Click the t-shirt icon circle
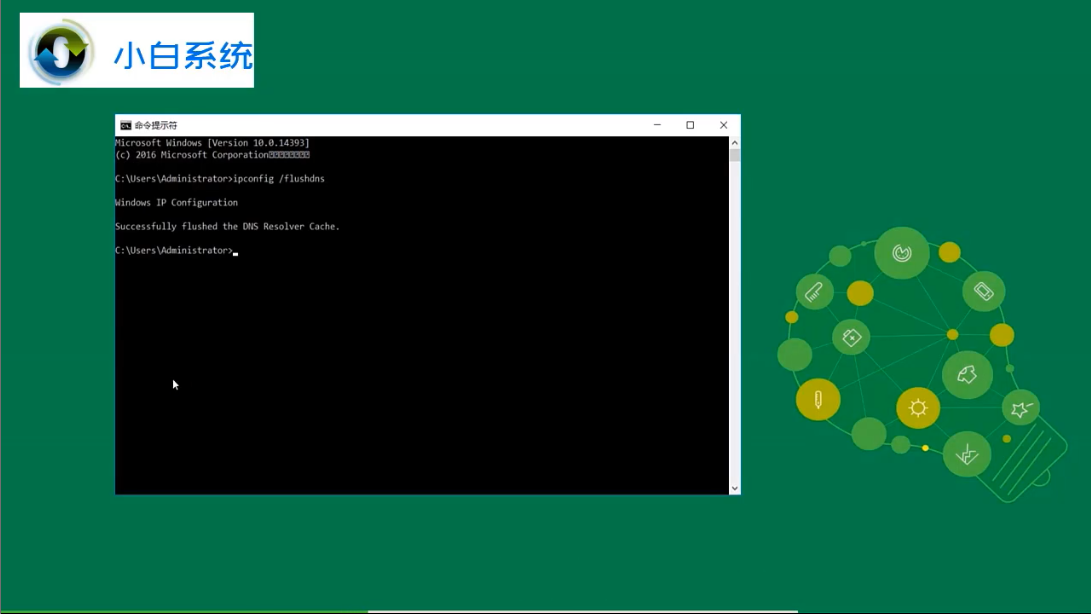 click(x=967, y=375)
